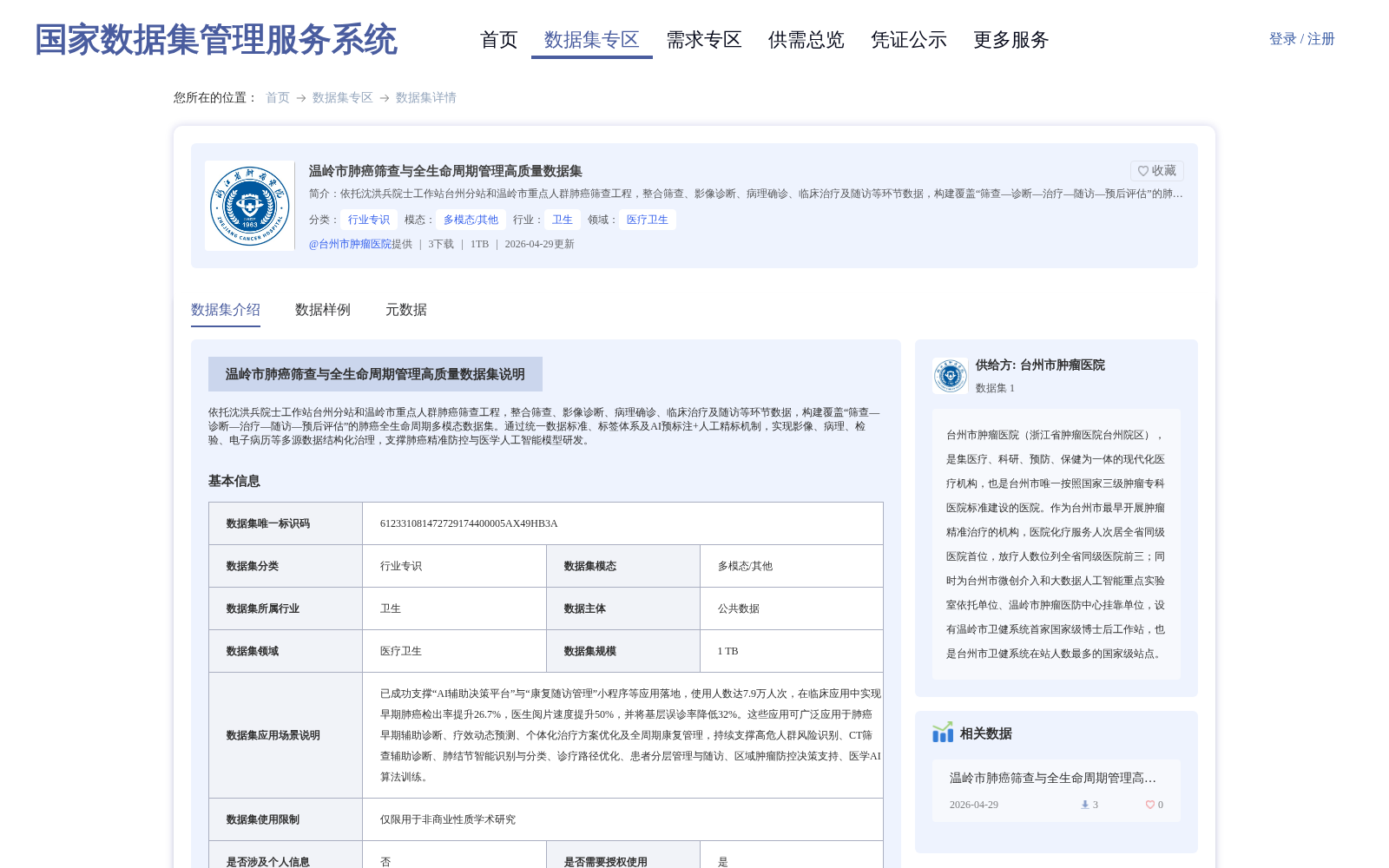Click the 数据集详情 breadcrumb text

(x=426, y=97)
